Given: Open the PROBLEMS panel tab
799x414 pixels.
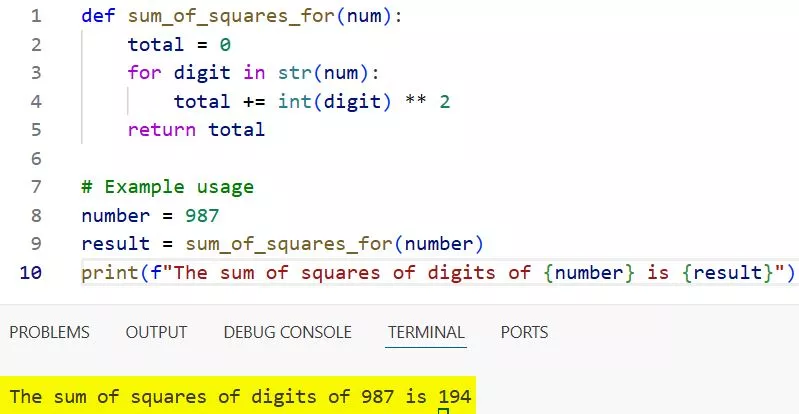Looking at the screenshot, I should point(49,332).
